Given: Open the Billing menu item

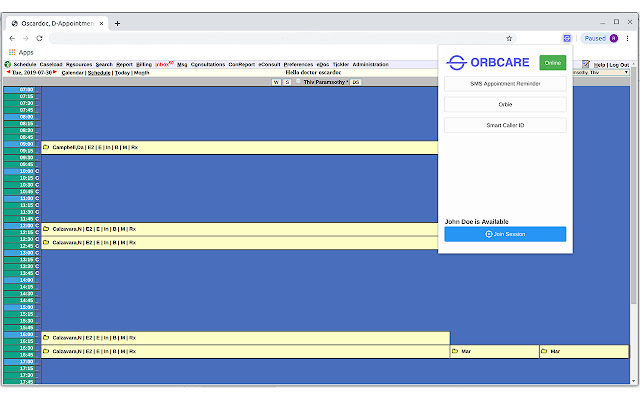Looking at the screenshot, I should [144, 64].
